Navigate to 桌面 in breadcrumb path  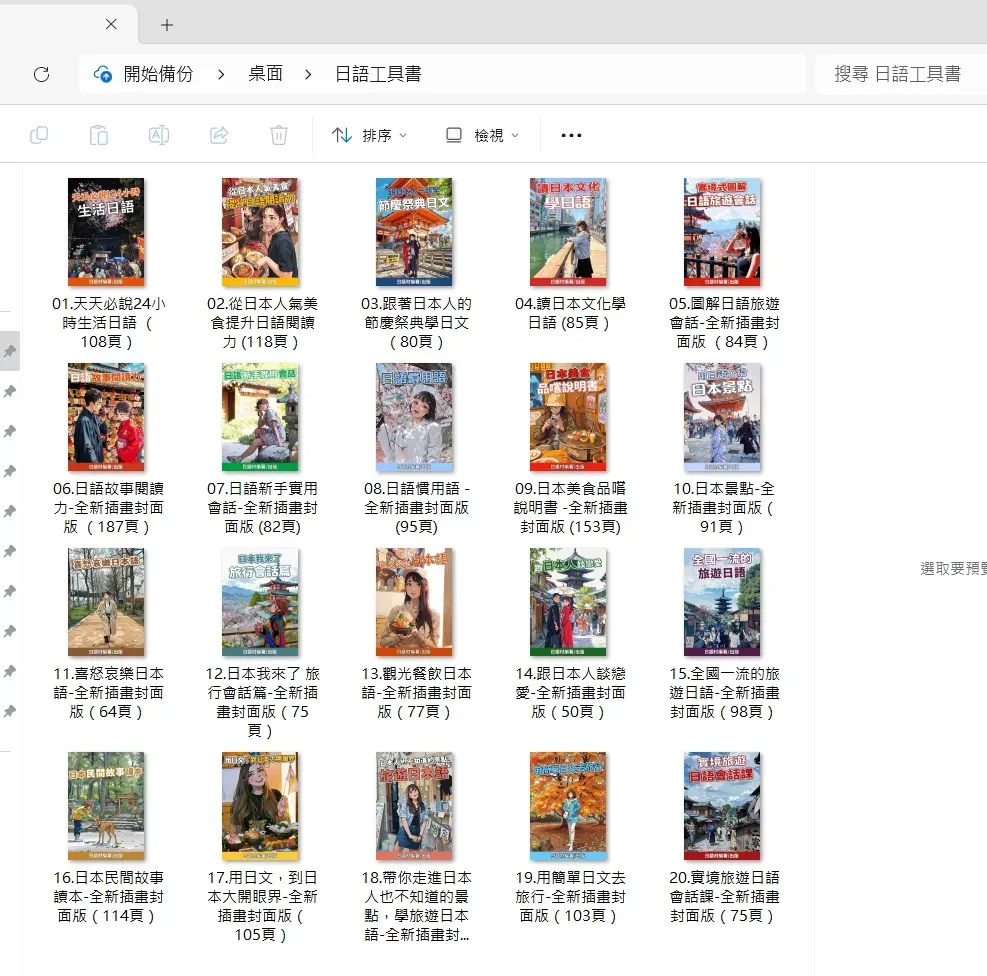(265, 74)
